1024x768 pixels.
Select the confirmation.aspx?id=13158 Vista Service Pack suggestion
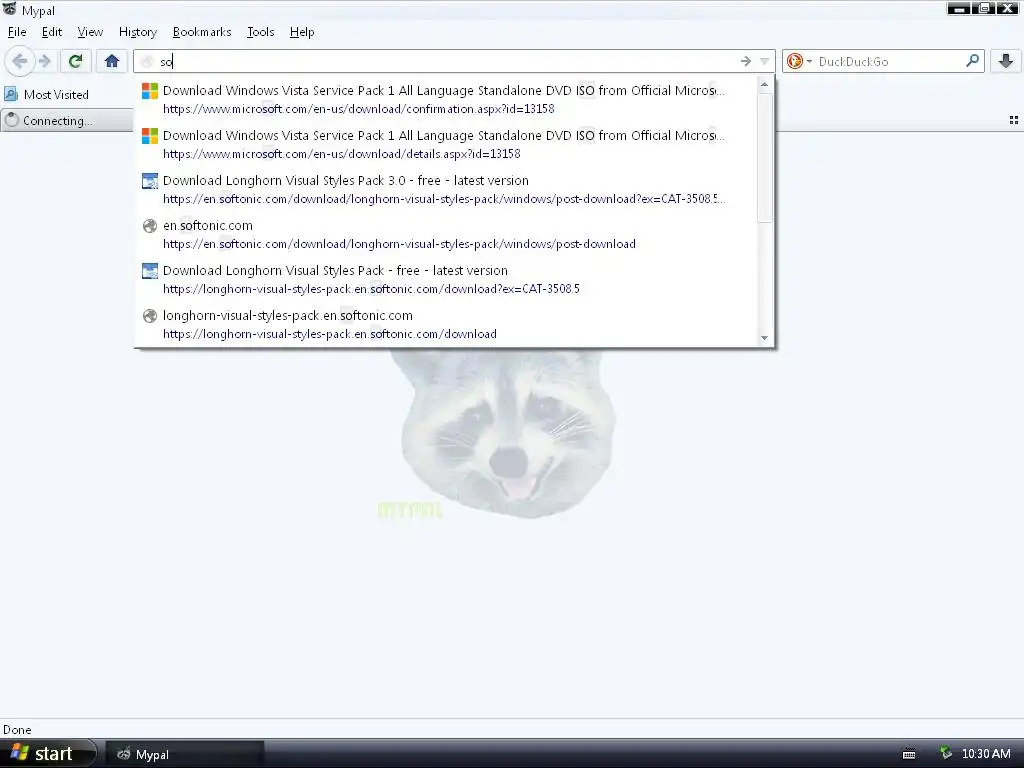click(445, 99)
